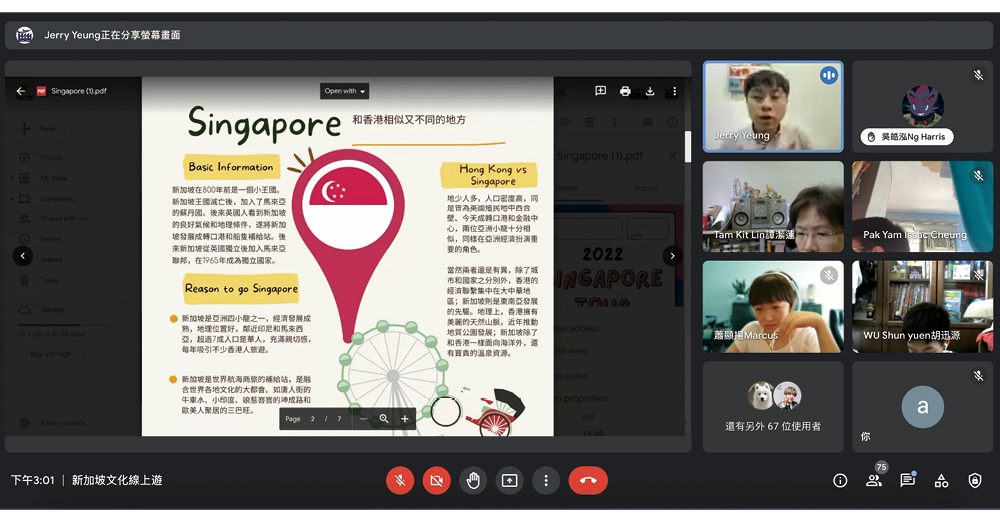This screenshot has width=1000, height=522.
Task: Reset PDF zoom with magnifier icon
Action: click(x=384, y=419)
